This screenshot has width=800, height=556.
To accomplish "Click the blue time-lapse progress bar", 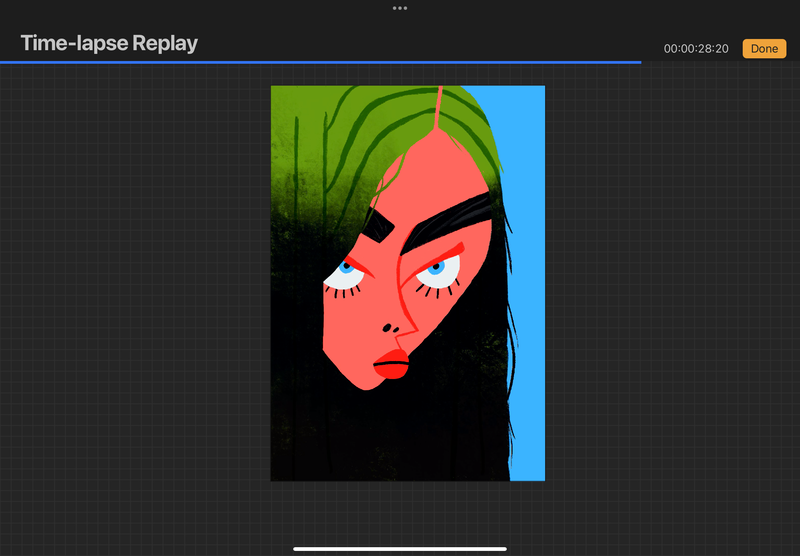I will [x=320, y=62].
